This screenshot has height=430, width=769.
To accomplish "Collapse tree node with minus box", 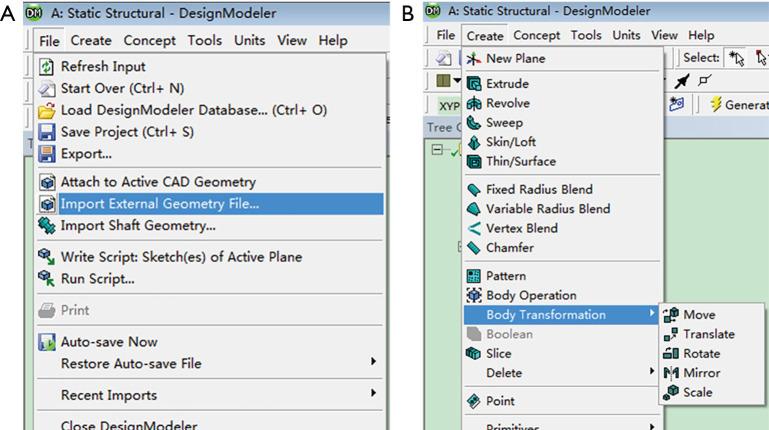I will 437,150.
